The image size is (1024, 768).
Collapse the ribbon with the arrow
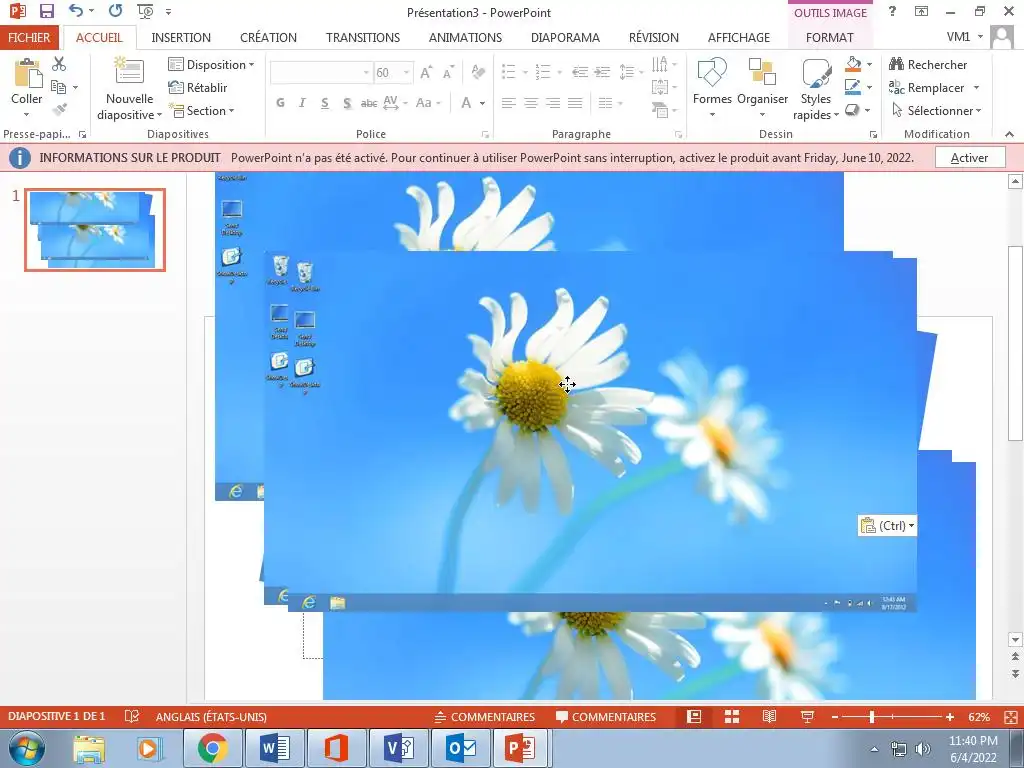pyautogui.click(x=1010, y=134)
